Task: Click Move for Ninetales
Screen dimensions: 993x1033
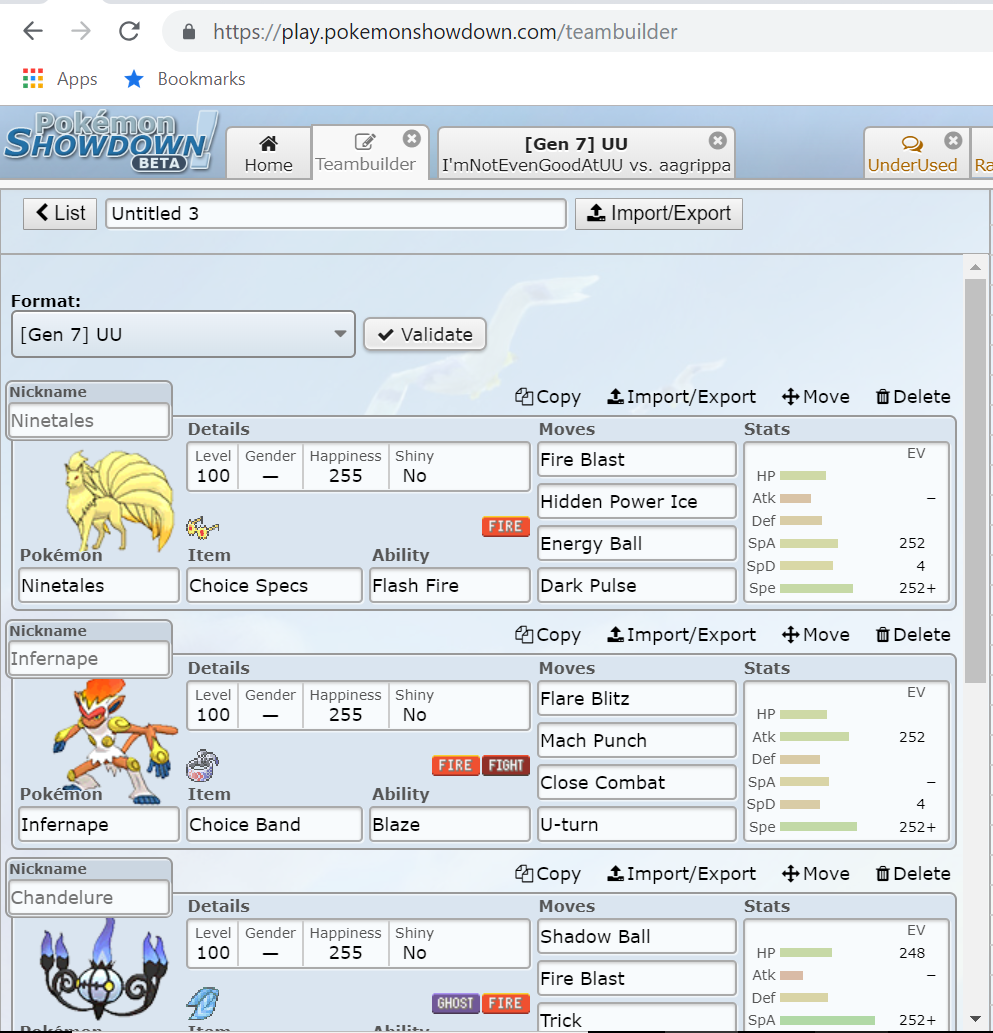Action: click(815, 397)
